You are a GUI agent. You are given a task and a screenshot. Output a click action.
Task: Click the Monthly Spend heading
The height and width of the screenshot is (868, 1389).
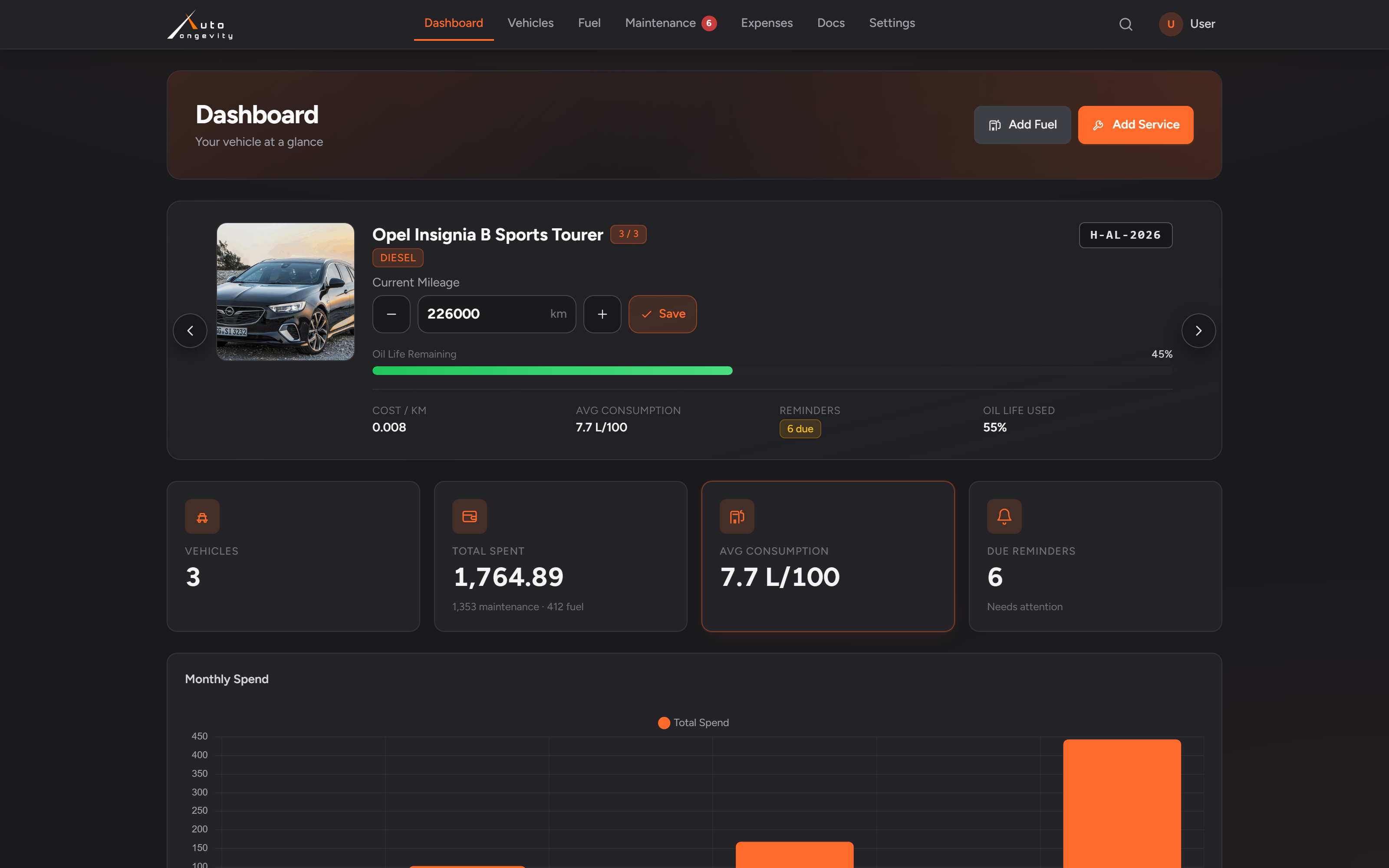227,679
